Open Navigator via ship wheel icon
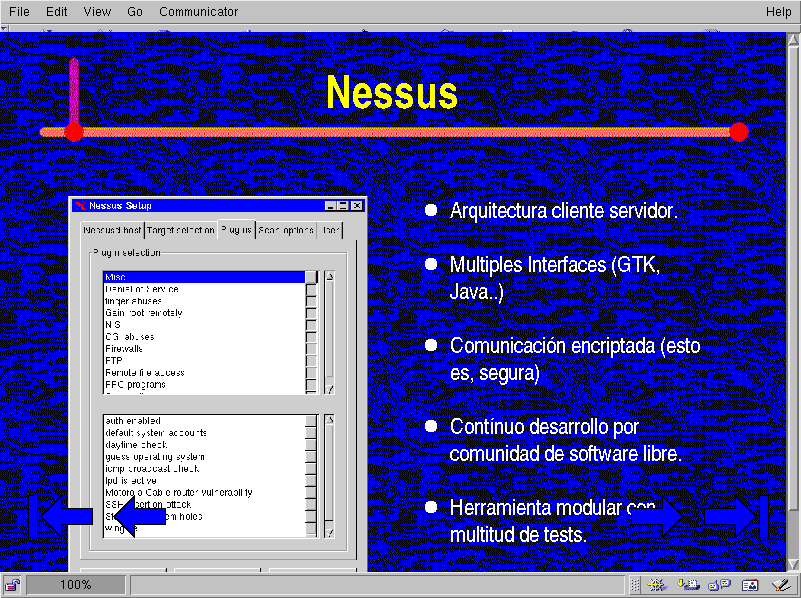The image size is (801, 598). [657, 585]
